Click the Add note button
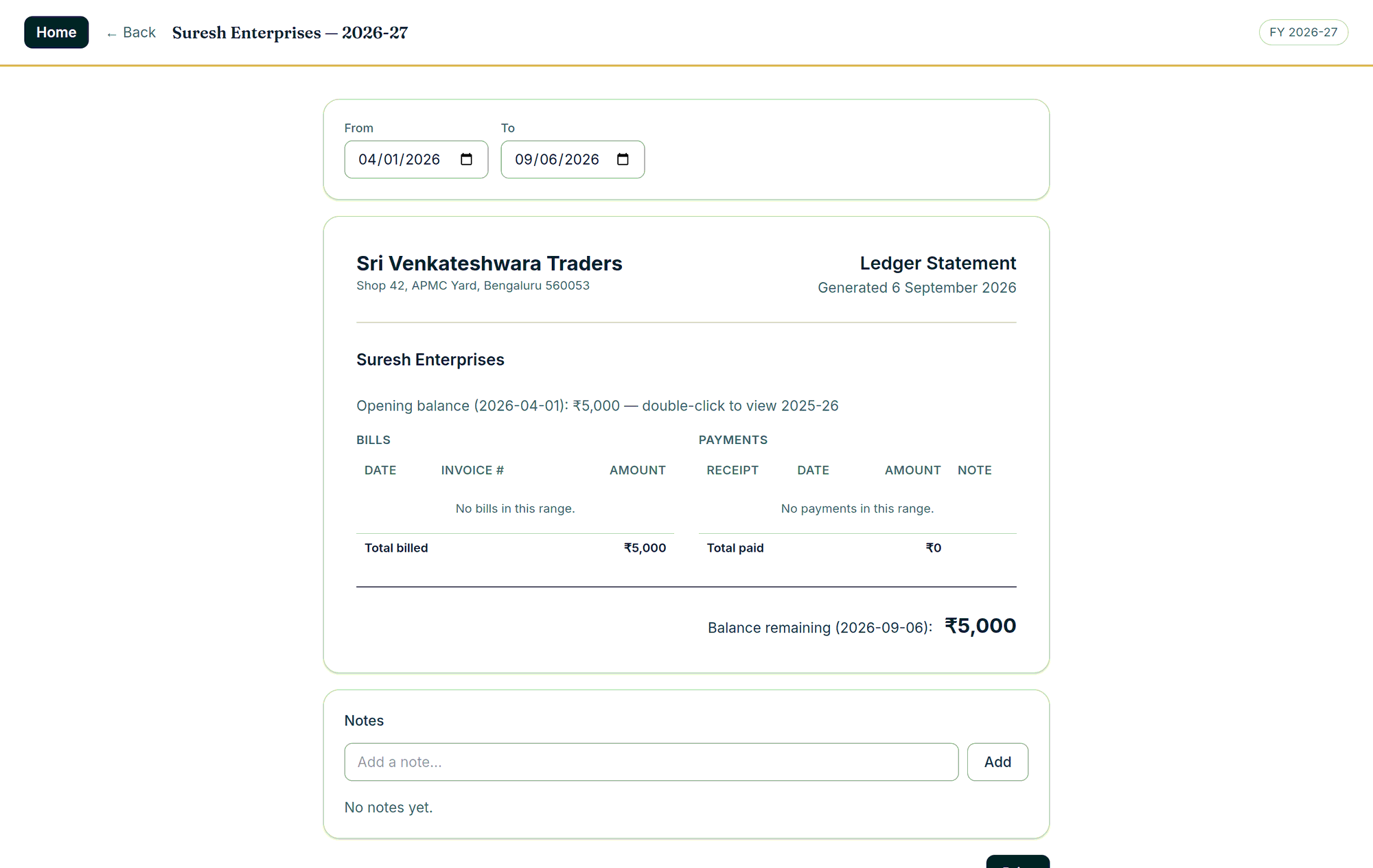The image size is (1373, 868). tap(997, 762)
